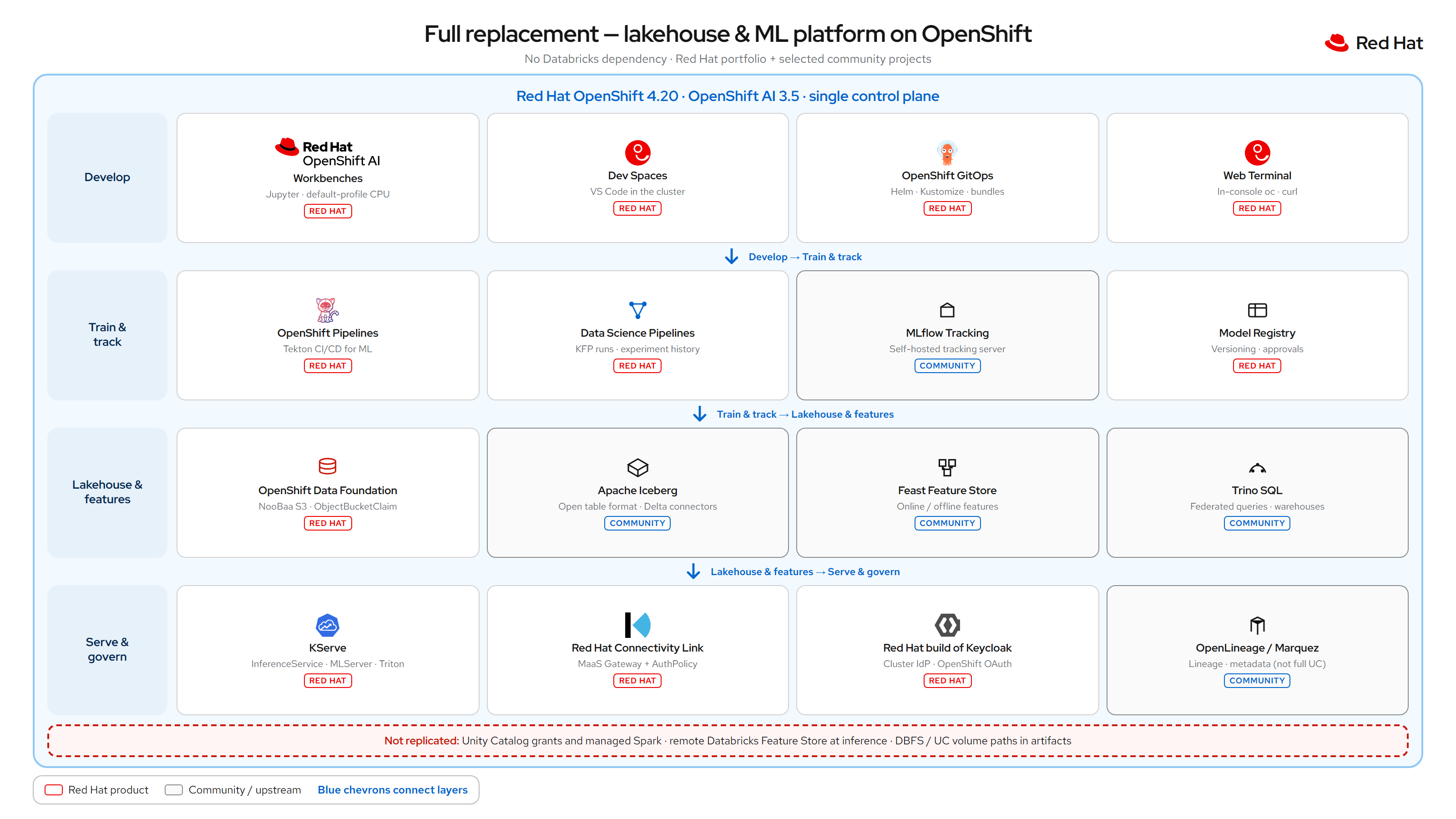1456x819 pixels.
Task: Click the OpenShift GitOps octopus icon
Action: [947, 152]
